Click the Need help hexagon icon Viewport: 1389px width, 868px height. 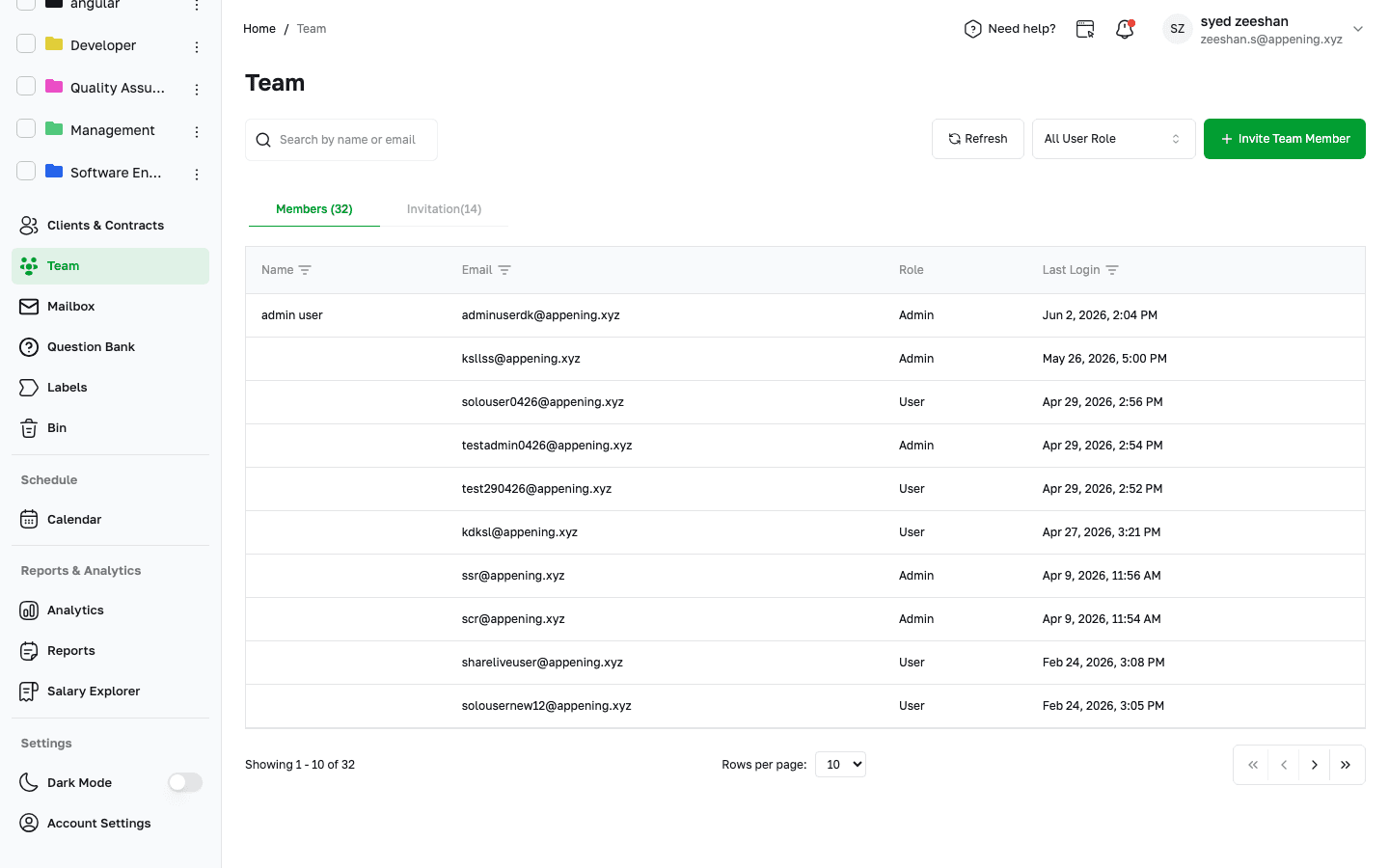pyautogui.click(x=972, y=29)
